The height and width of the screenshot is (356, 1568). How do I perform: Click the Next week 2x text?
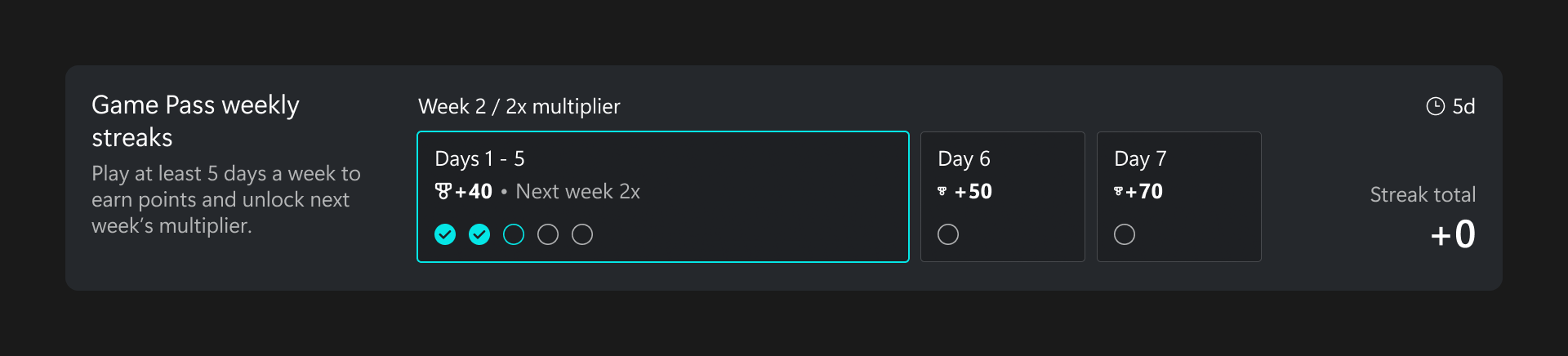point(577,191)
